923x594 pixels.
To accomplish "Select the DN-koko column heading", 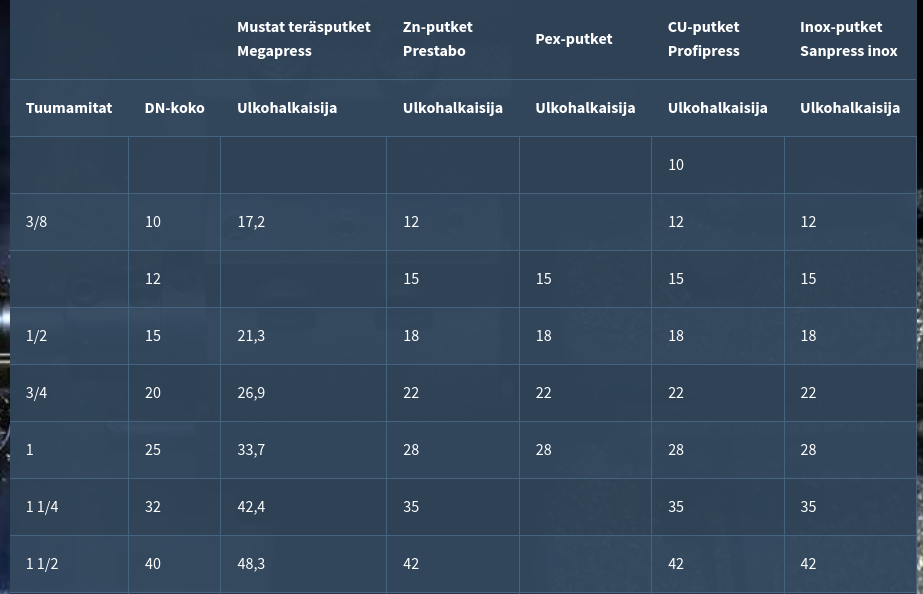I will pyautogui.click(x=174, y=108).
